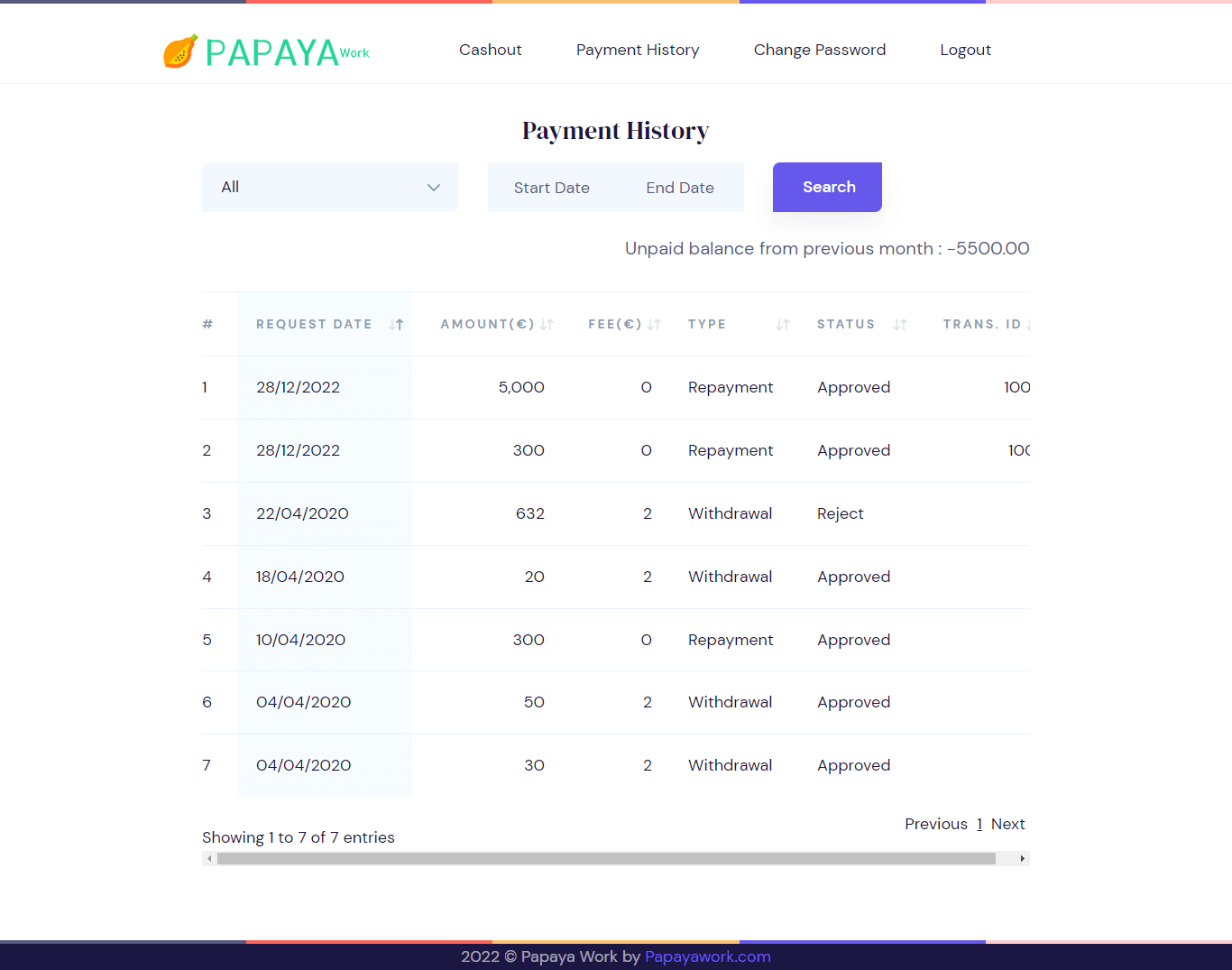This screenshot has width=1232, height=970.
Task: Click Next in the pagination controls
Action: (x=1007, y=824)
